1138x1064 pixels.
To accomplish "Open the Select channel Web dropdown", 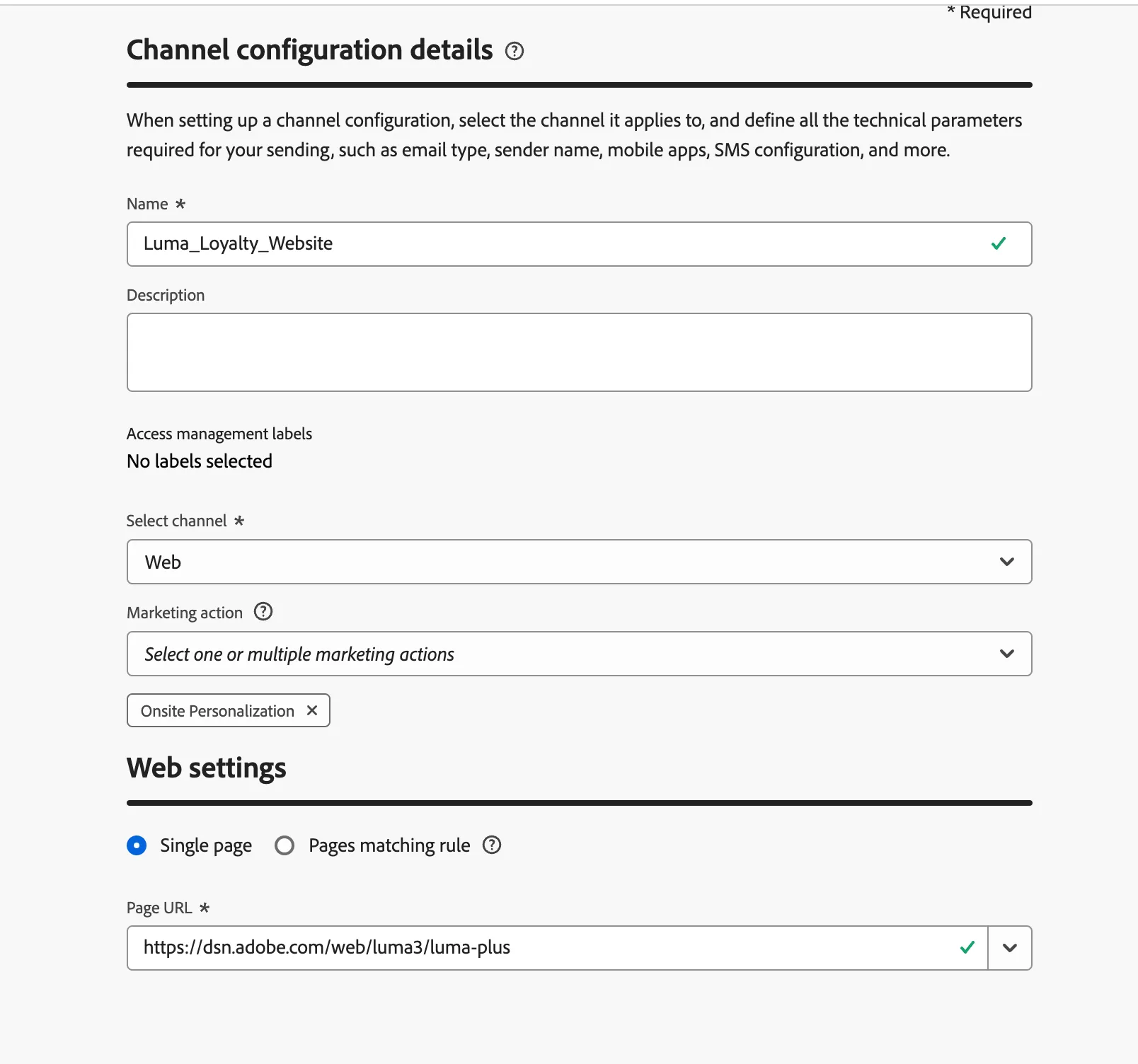I will pyautogui.click(x=579, y=562).
